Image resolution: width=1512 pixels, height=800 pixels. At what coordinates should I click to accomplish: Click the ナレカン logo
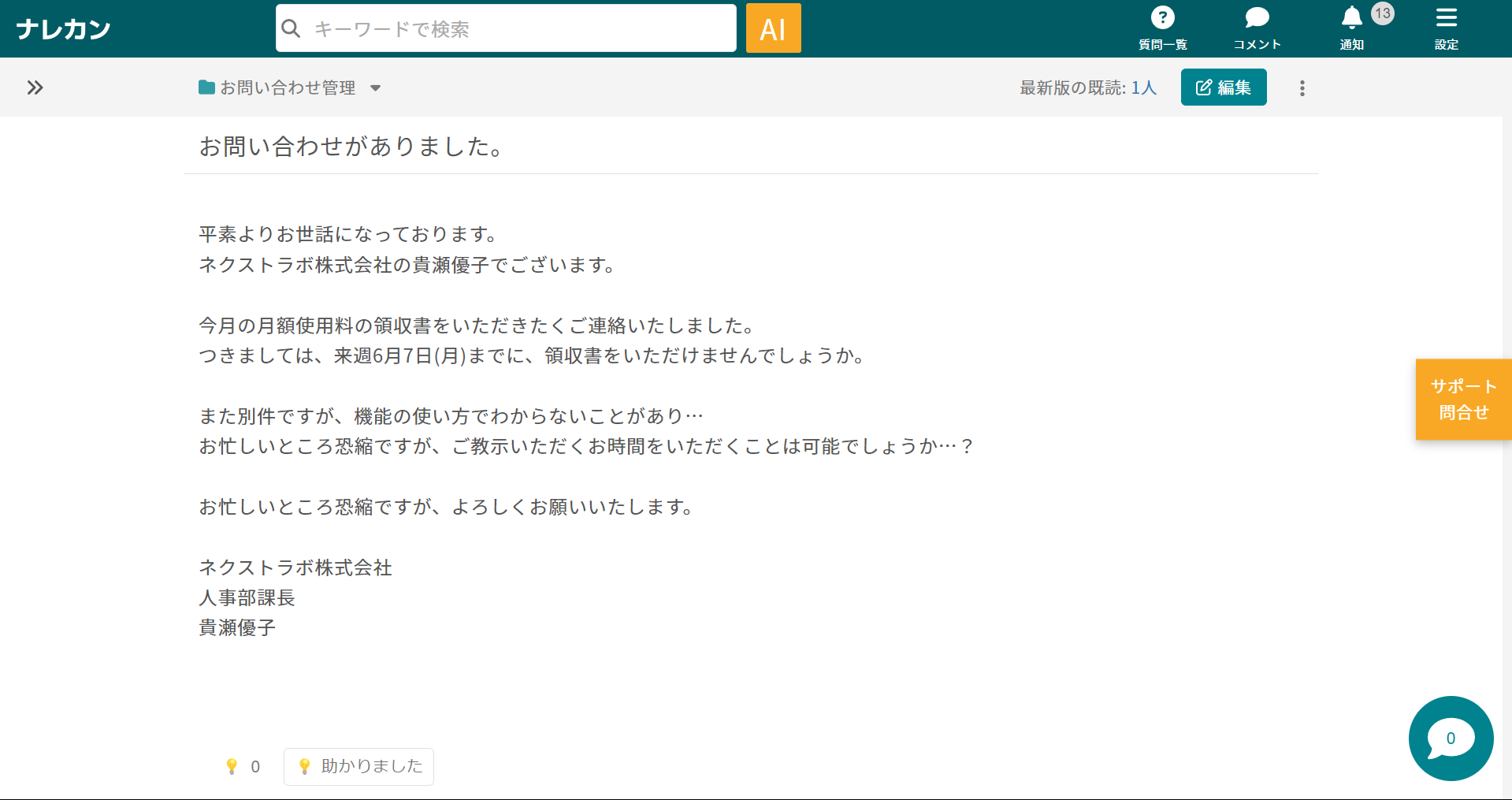click(63, 29)
